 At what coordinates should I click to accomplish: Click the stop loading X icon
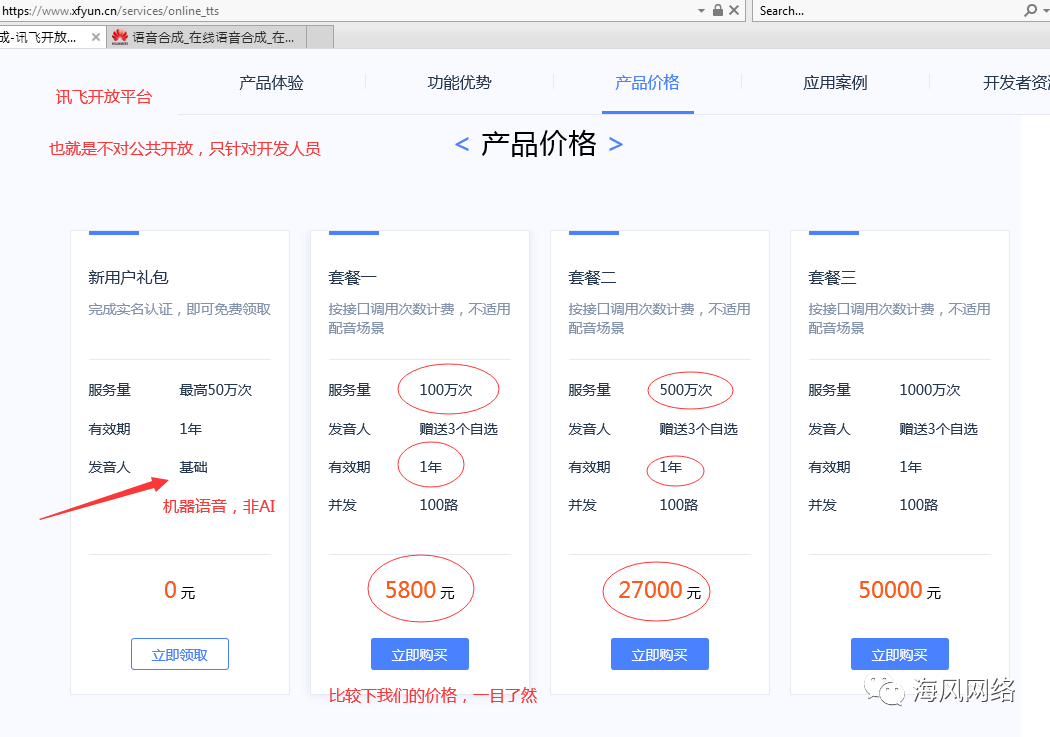734,10
